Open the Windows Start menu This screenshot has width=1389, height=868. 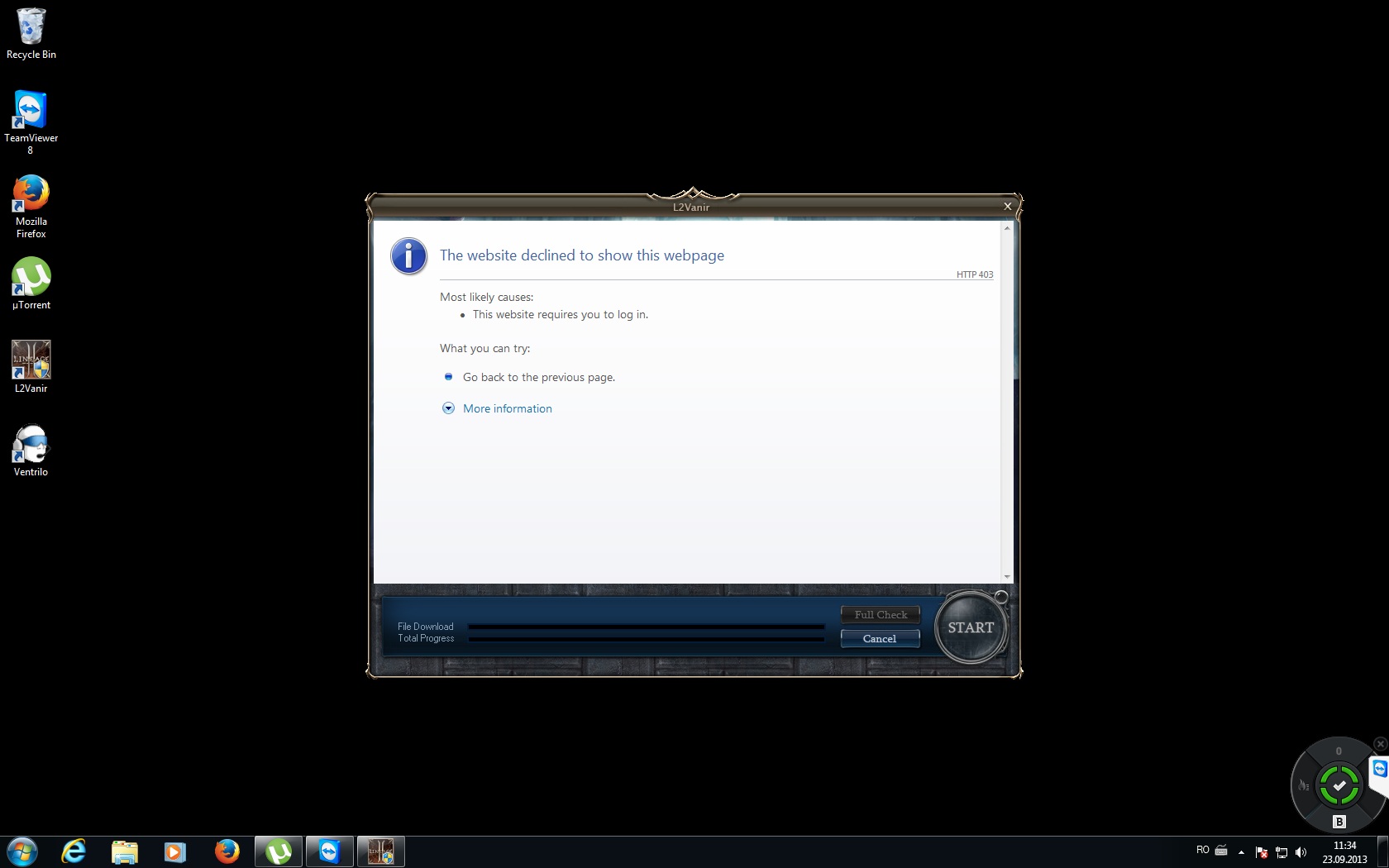pyautogui.click(x=22, y=851)
